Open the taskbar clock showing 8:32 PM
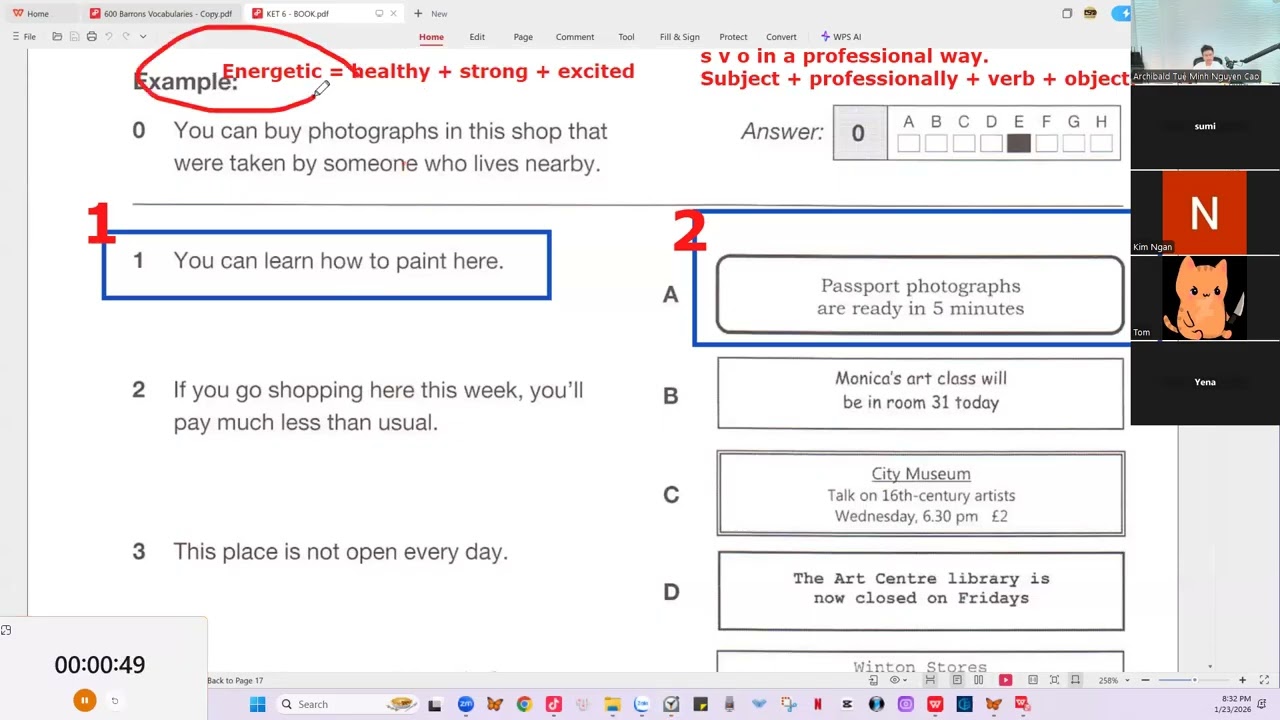 point(1235,704)
